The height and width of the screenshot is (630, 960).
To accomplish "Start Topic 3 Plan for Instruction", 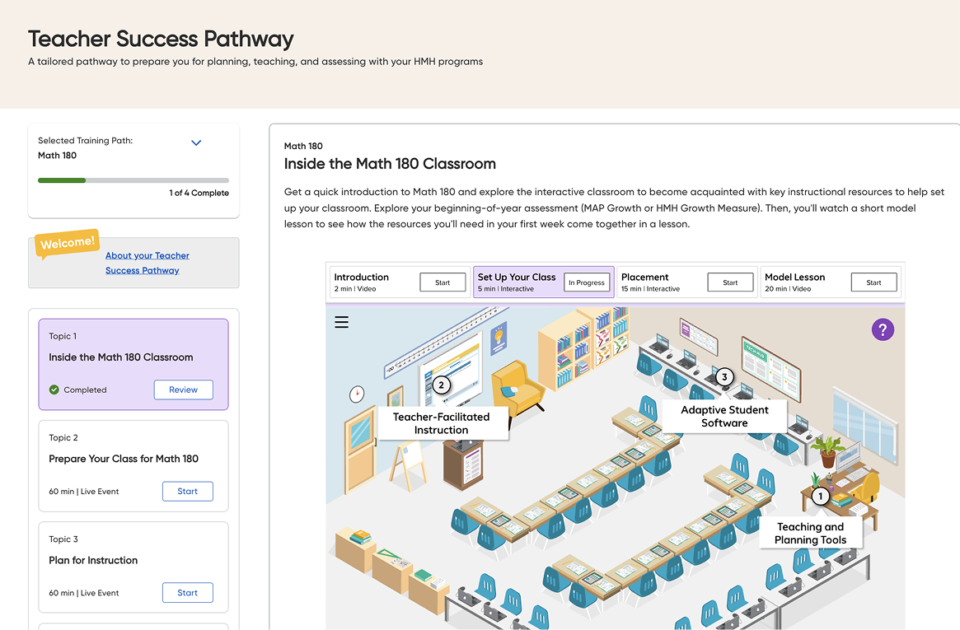I will (187, 593).
